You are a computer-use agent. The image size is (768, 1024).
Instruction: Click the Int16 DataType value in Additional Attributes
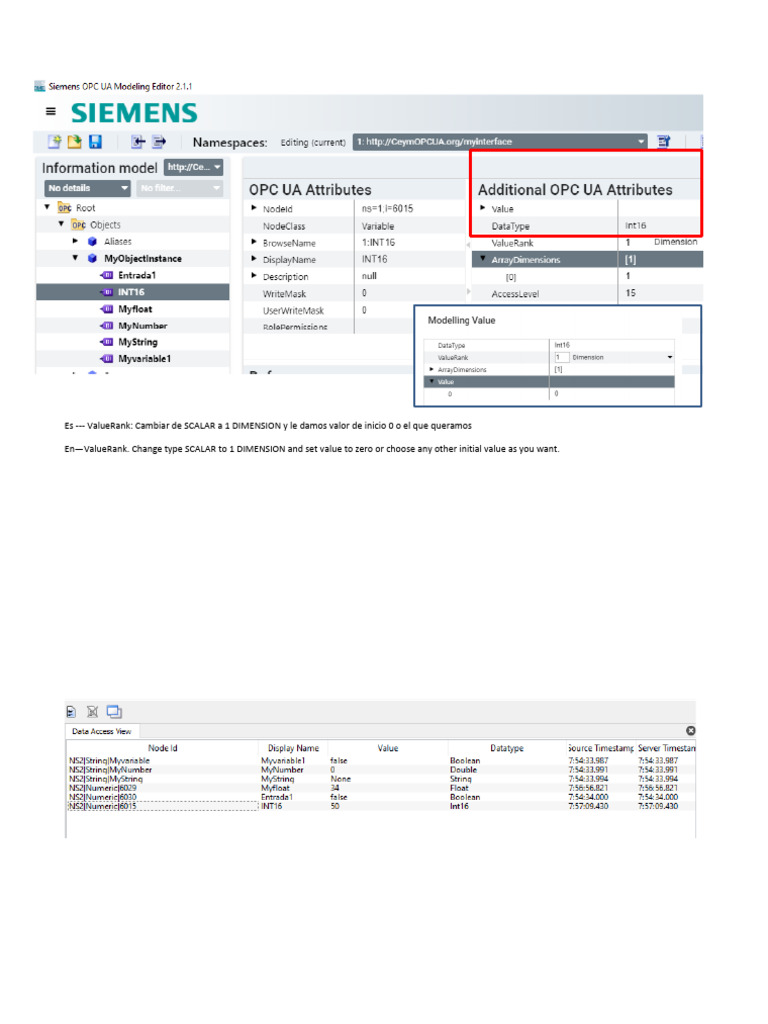(x=635, y=225)
